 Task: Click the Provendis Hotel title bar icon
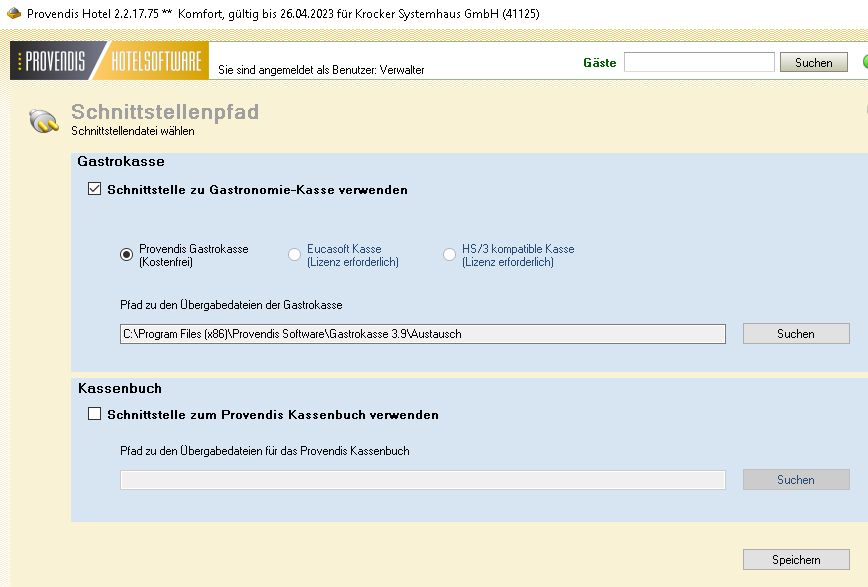click(x=13, y=13)
